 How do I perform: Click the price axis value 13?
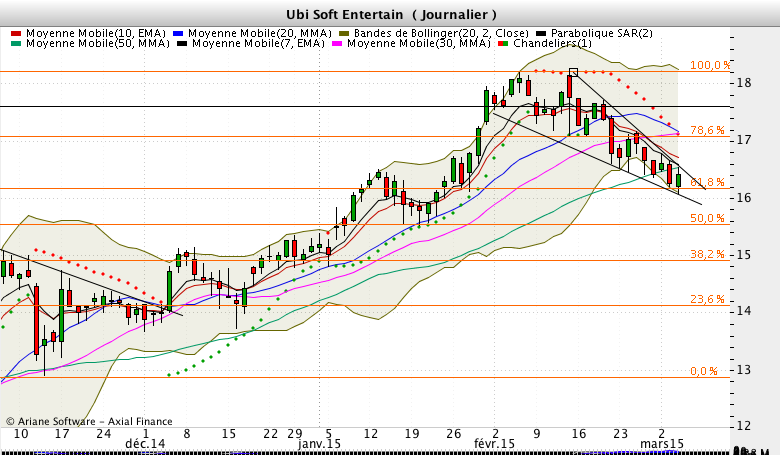744,370
